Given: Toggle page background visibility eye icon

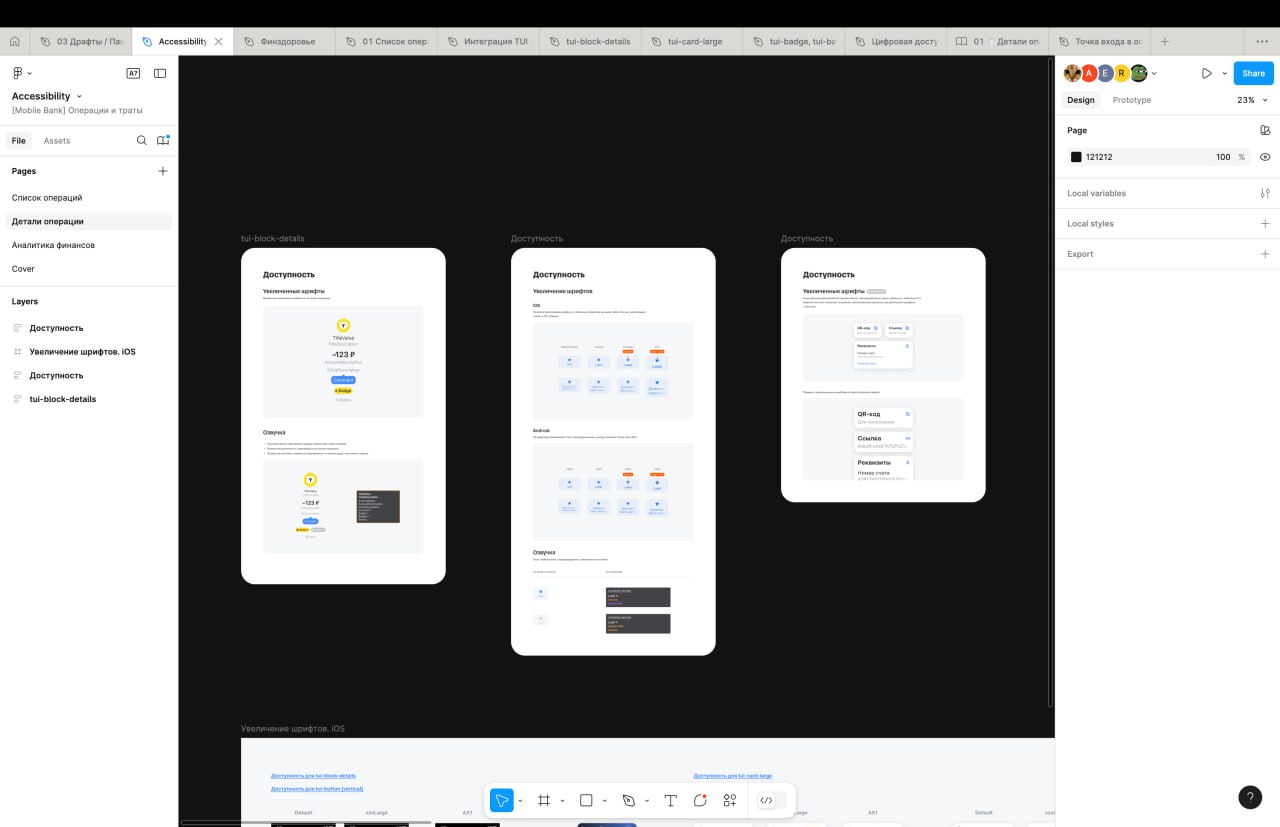Looking at the screenshot, I should coord(1265,157).
